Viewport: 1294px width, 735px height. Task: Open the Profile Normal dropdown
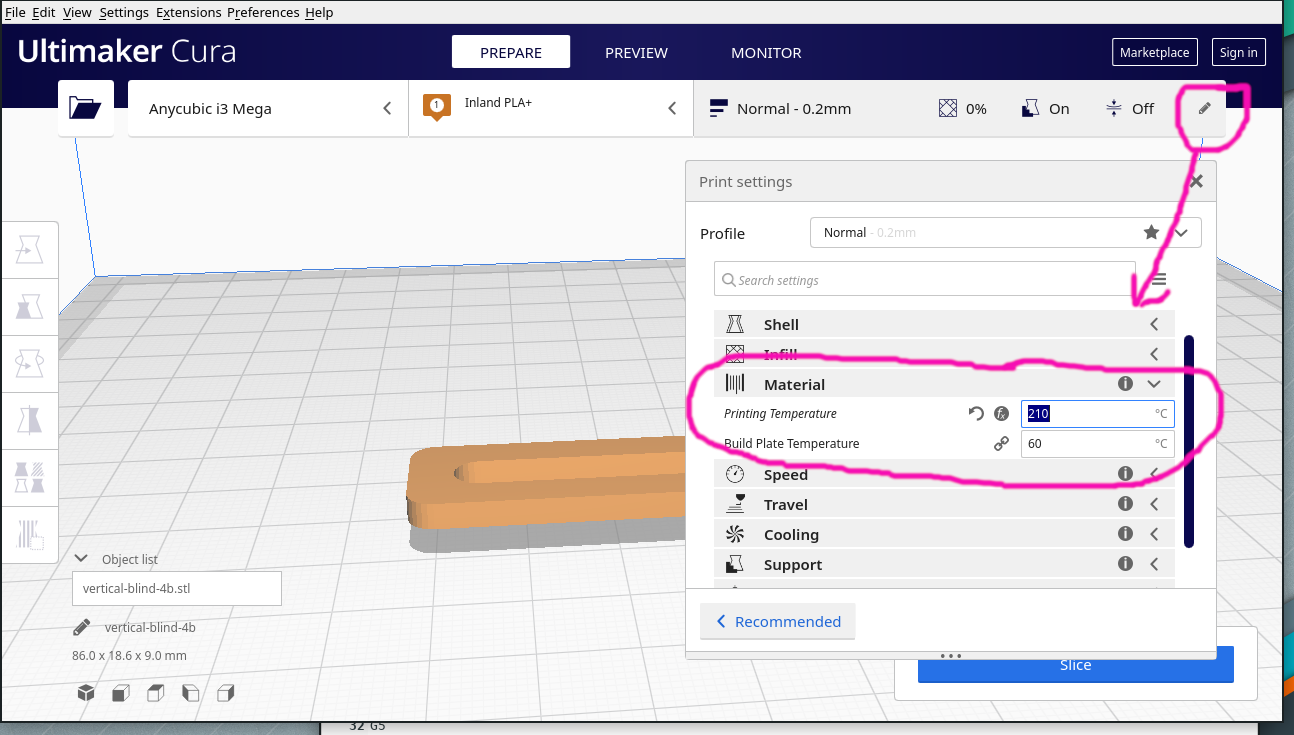pos(1005,232)
